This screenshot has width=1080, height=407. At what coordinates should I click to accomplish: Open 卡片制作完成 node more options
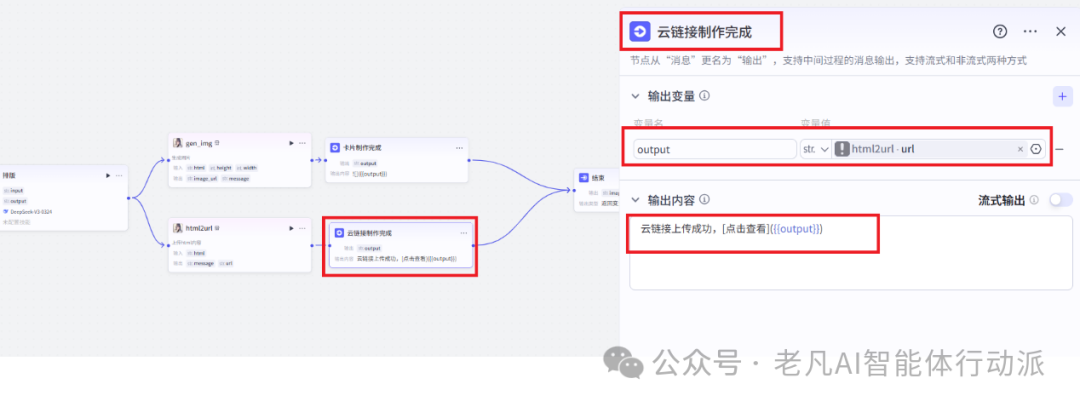[x=459, y=148]
